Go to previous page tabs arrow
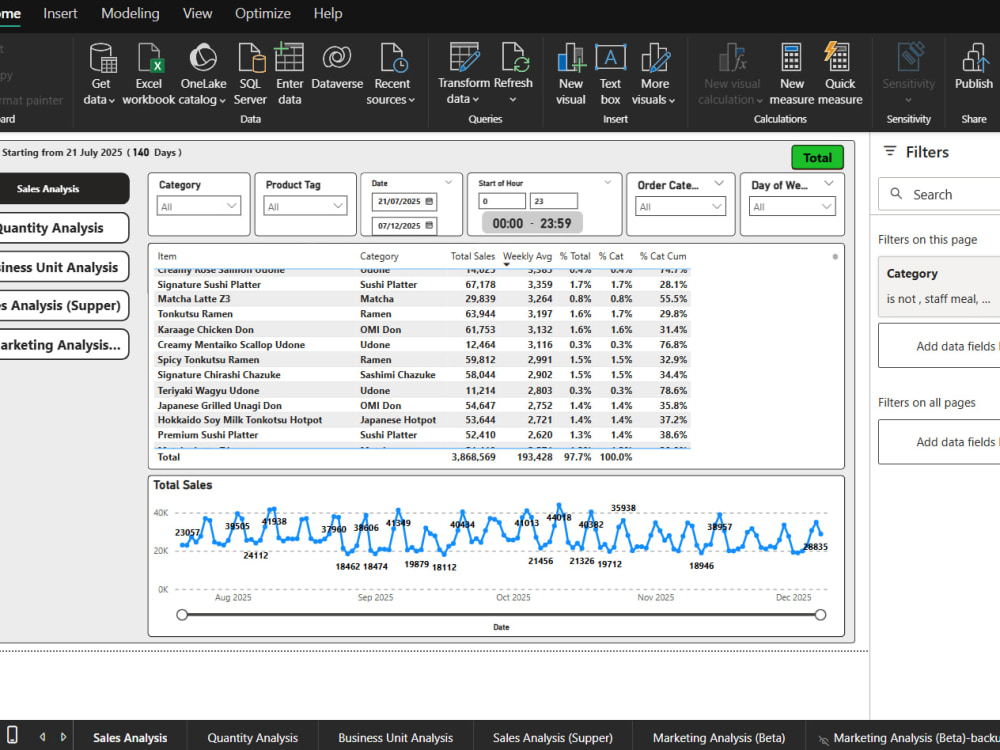1000x750 pixels. pos(43,737)
